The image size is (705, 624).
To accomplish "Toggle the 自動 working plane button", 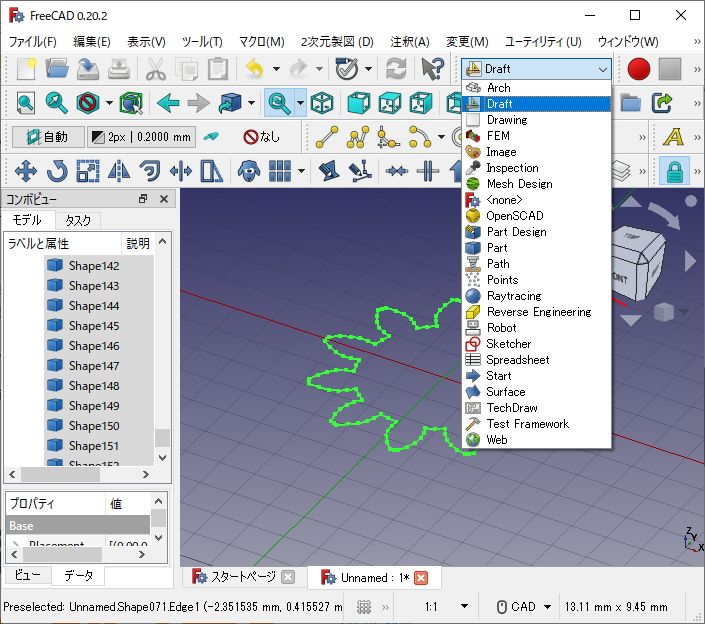I will [x=49, y=137].
